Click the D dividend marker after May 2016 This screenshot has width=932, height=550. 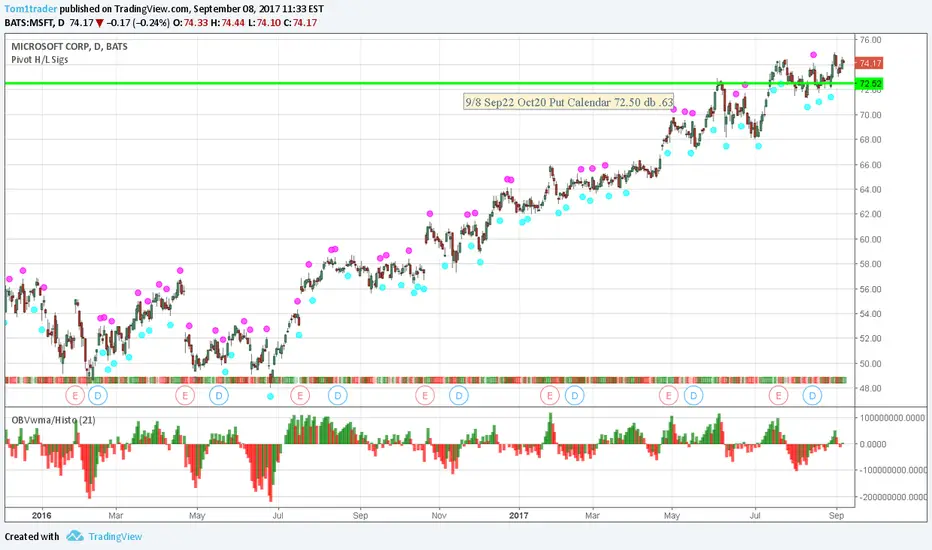click(x=219, y=395)
